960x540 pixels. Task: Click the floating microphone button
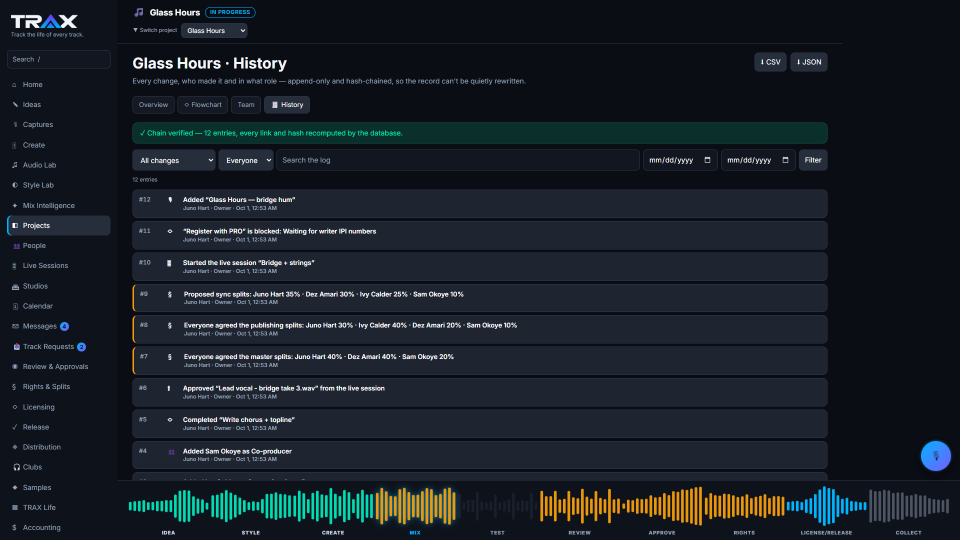coord(936,456)
